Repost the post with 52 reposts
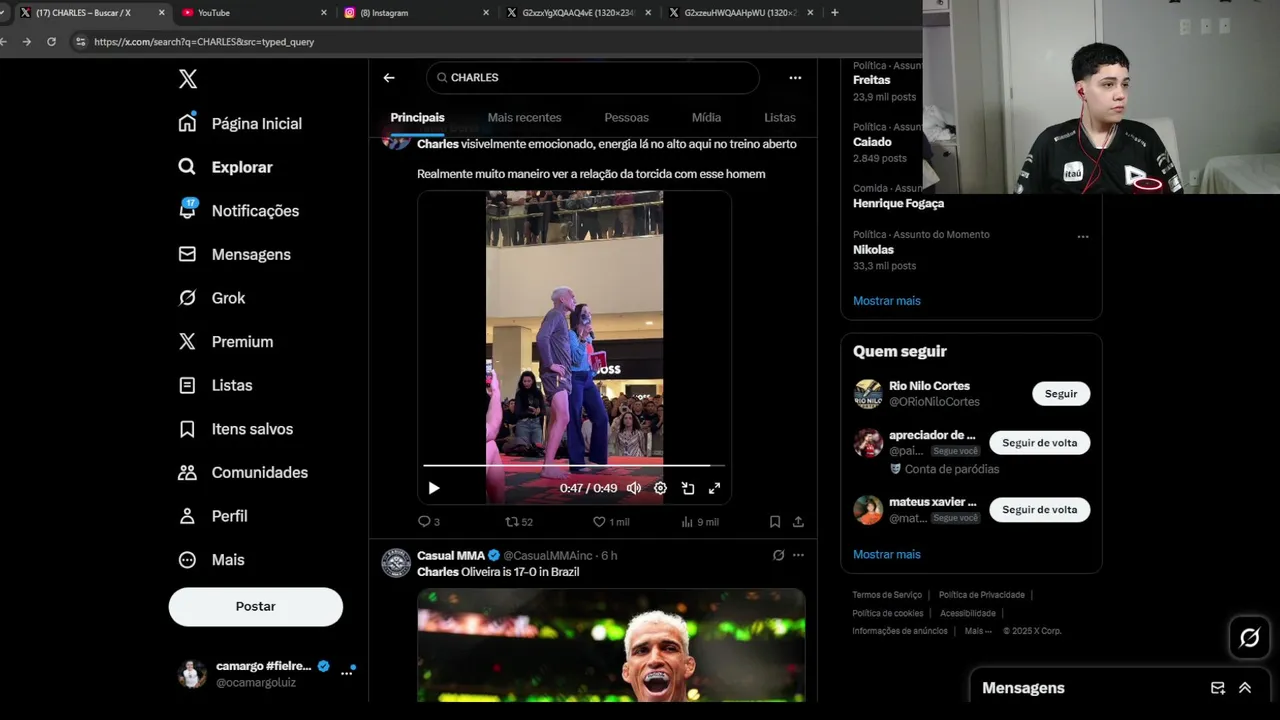The height and width of the screenshot is (720, 1280). click(519, 522)
